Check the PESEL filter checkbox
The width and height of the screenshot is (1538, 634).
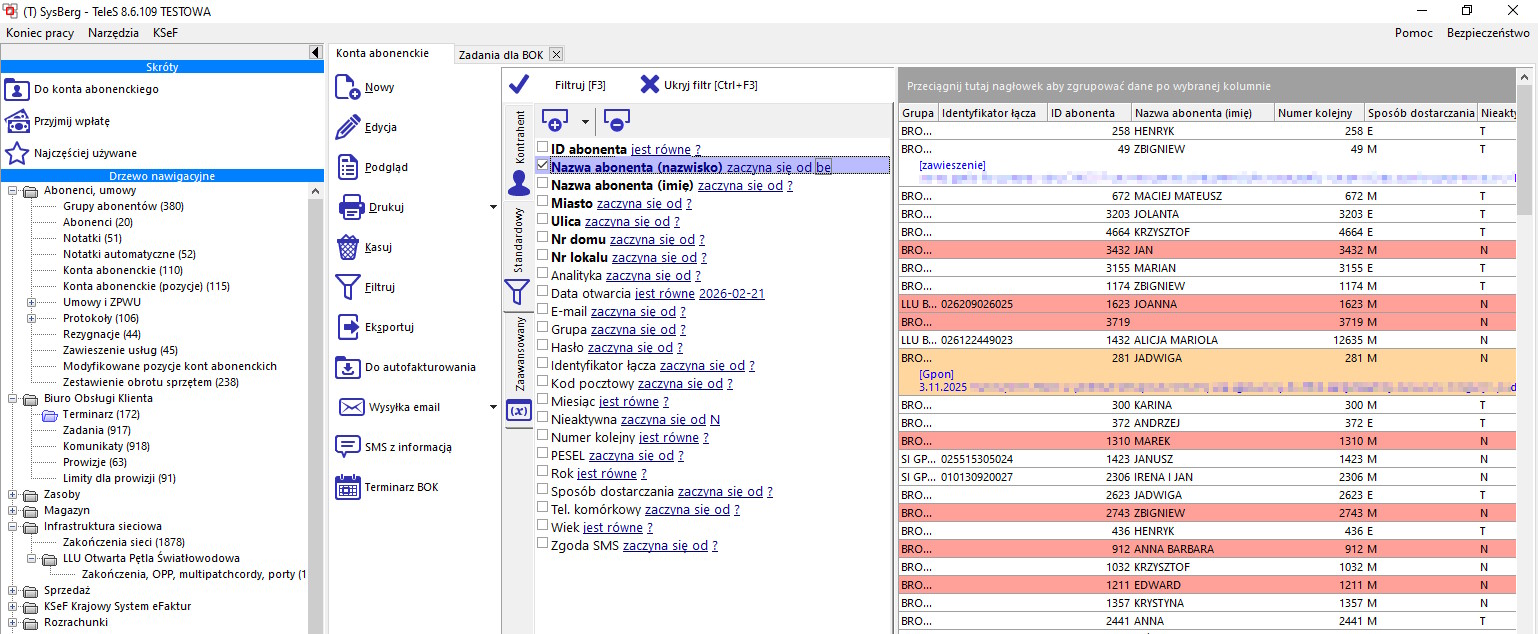[542, 454]
